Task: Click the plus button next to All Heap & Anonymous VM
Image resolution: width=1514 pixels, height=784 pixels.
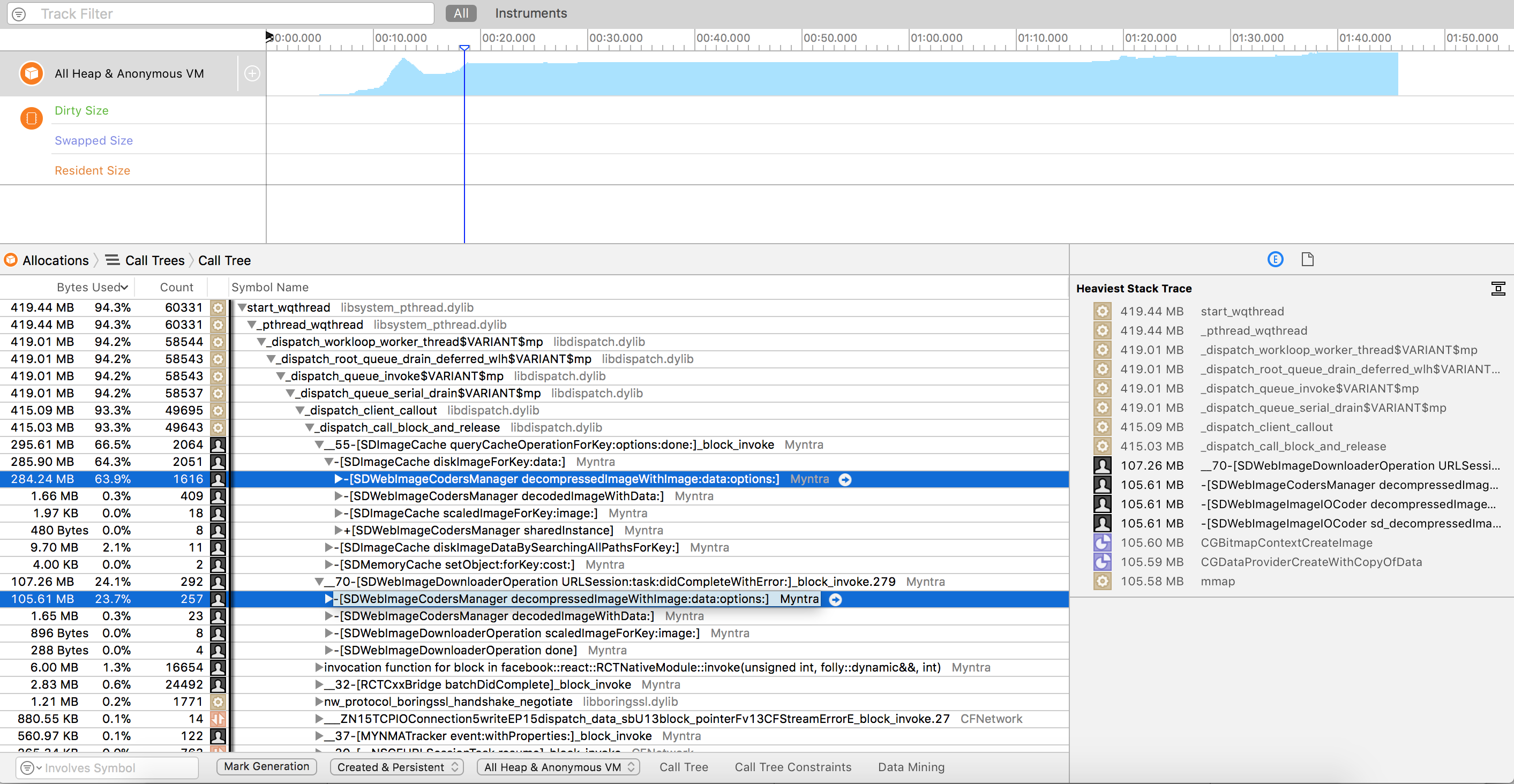Action: (x=252, y=73)
